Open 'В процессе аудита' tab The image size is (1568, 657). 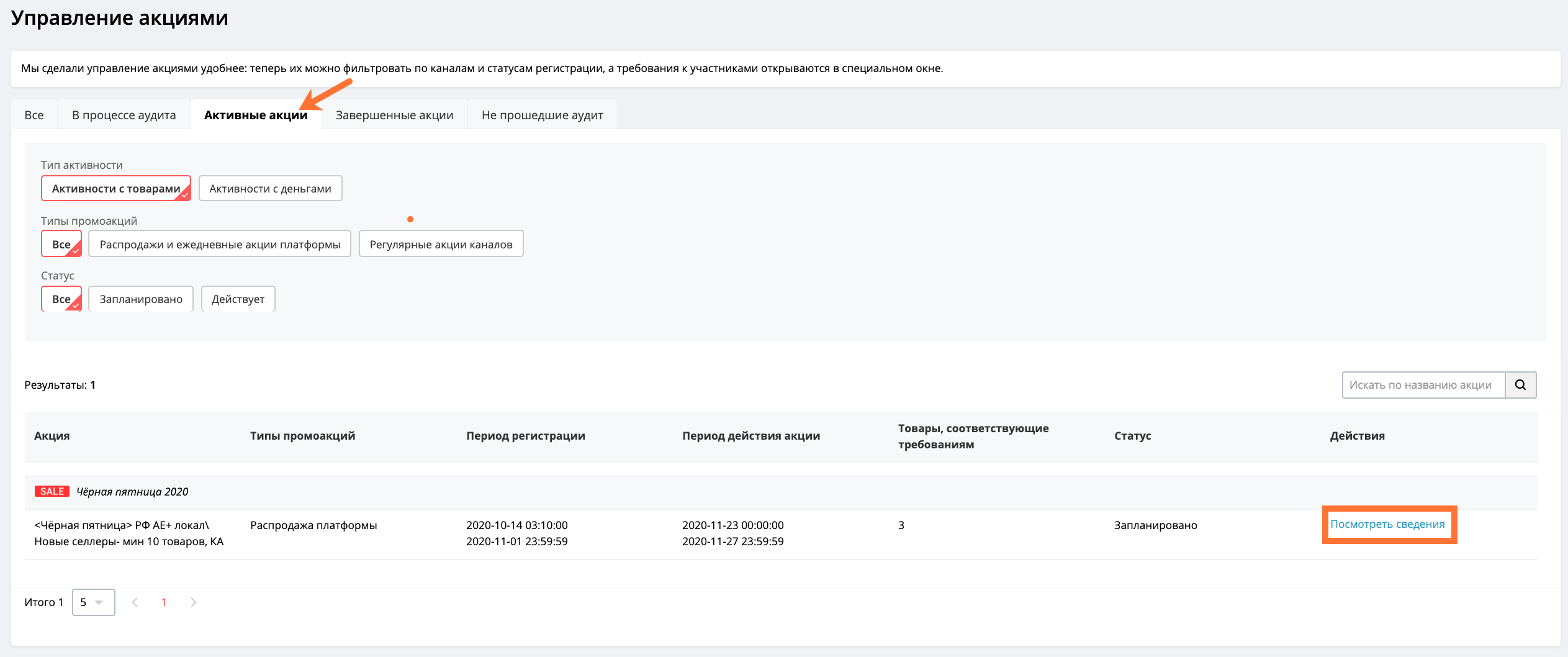coord(124,115)
